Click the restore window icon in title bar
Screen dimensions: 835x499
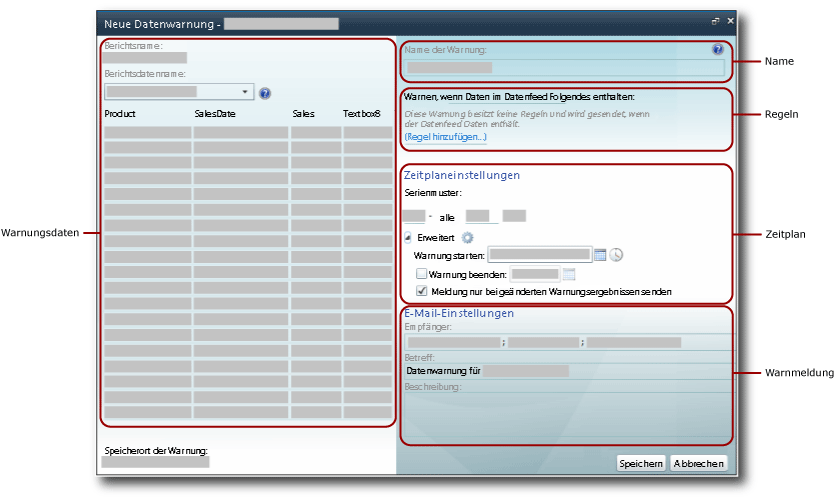pyautogui.click(x=715, y=21)
